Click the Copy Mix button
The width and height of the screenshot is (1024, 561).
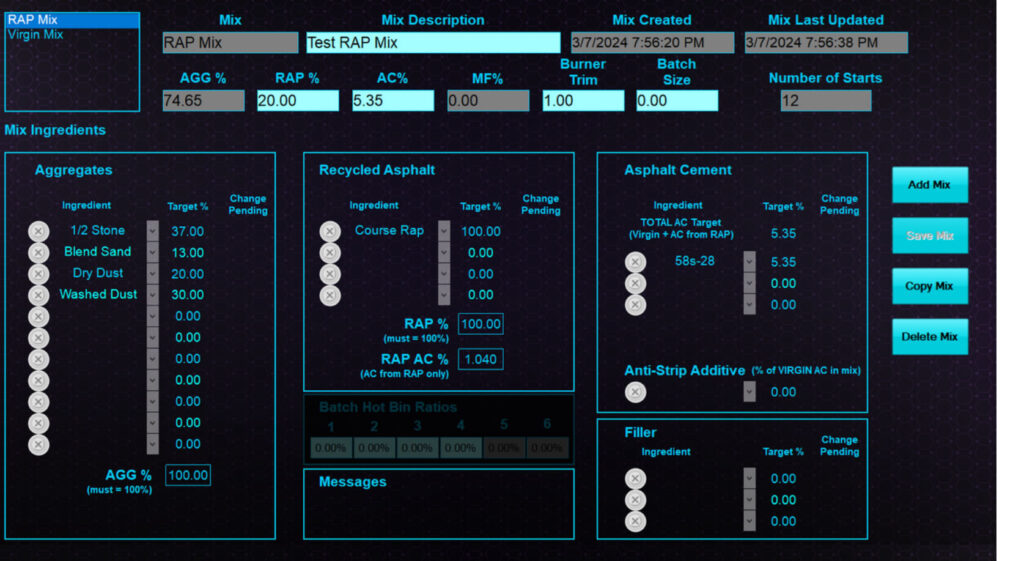click(930, 286)
